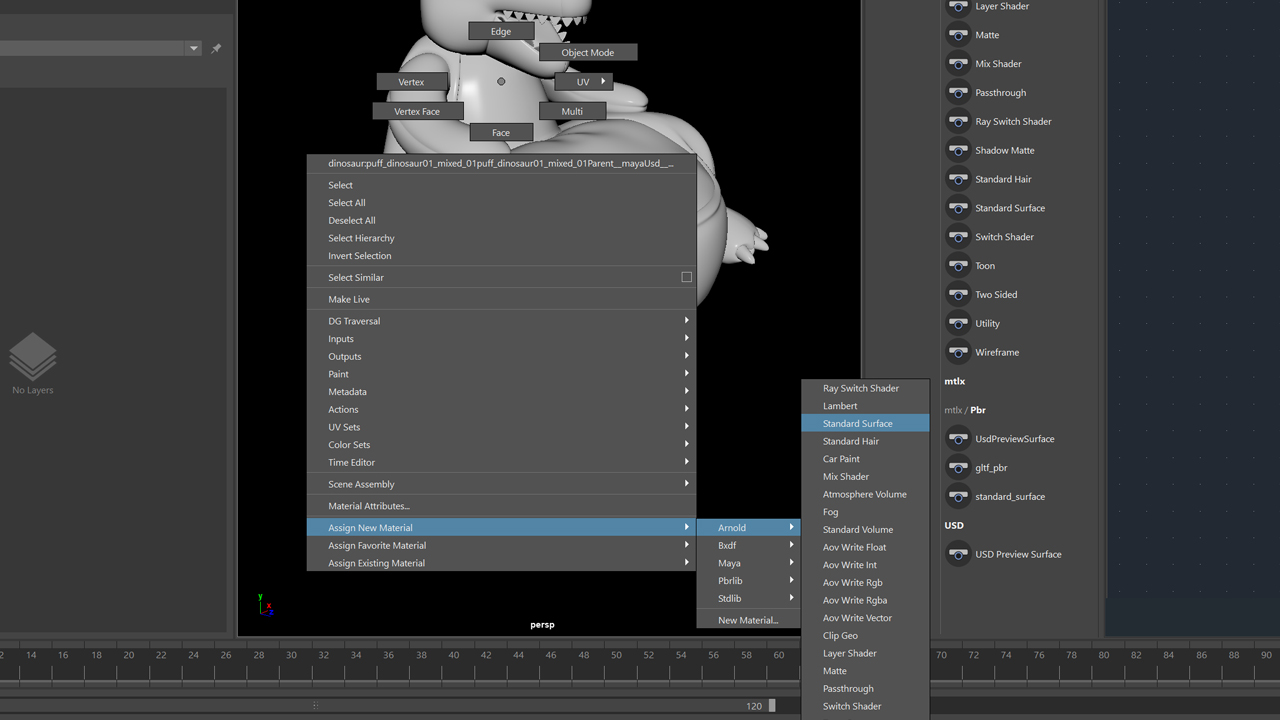The width and height of the screenshot is (1280, 720).
Task: Expand the Maya material submenu
Action: click(748, 564)
